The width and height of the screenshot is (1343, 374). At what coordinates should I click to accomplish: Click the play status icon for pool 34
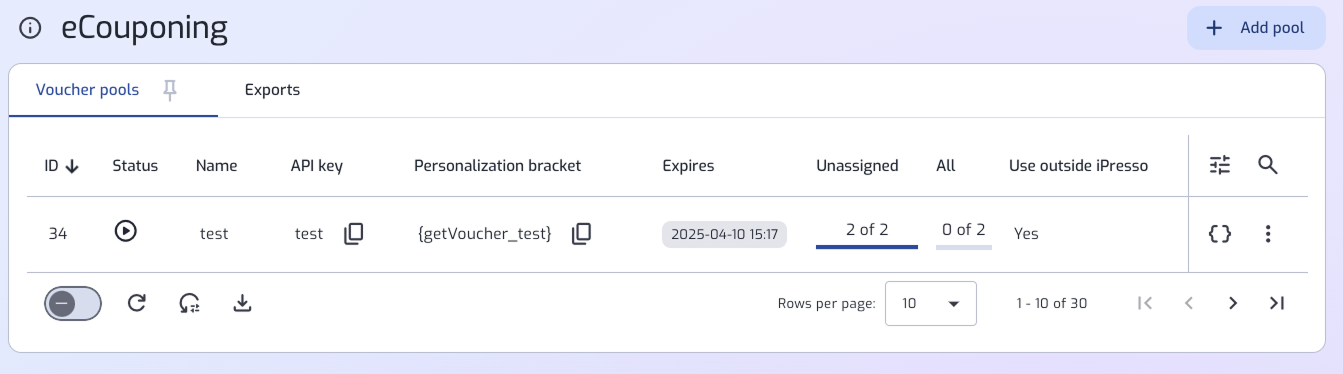click(125, 231)
